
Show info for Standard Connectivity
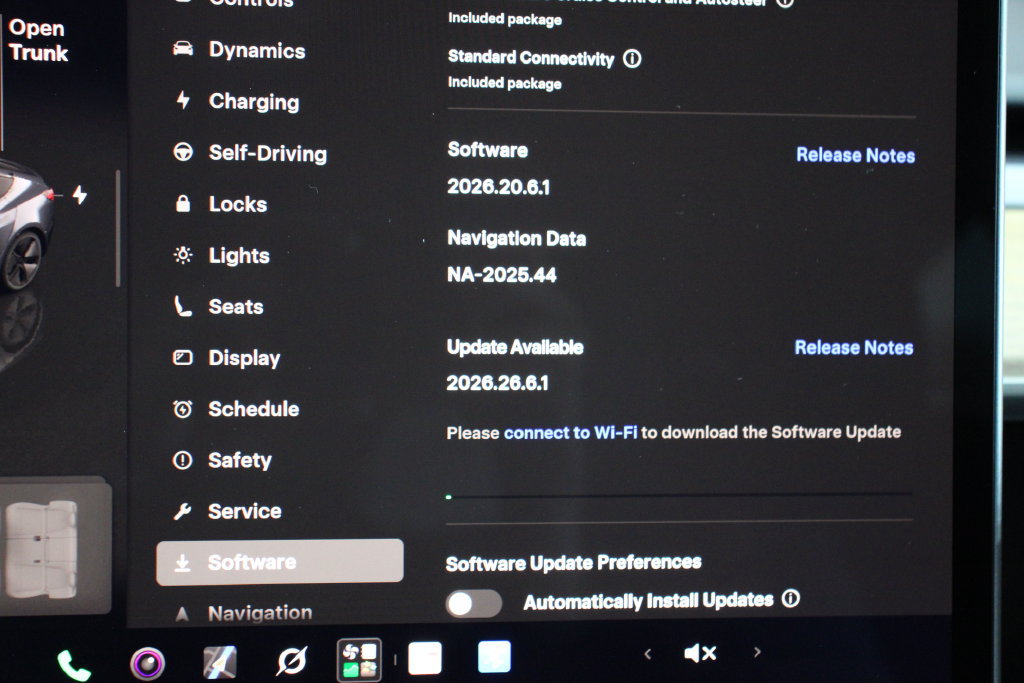pos(632,59)
